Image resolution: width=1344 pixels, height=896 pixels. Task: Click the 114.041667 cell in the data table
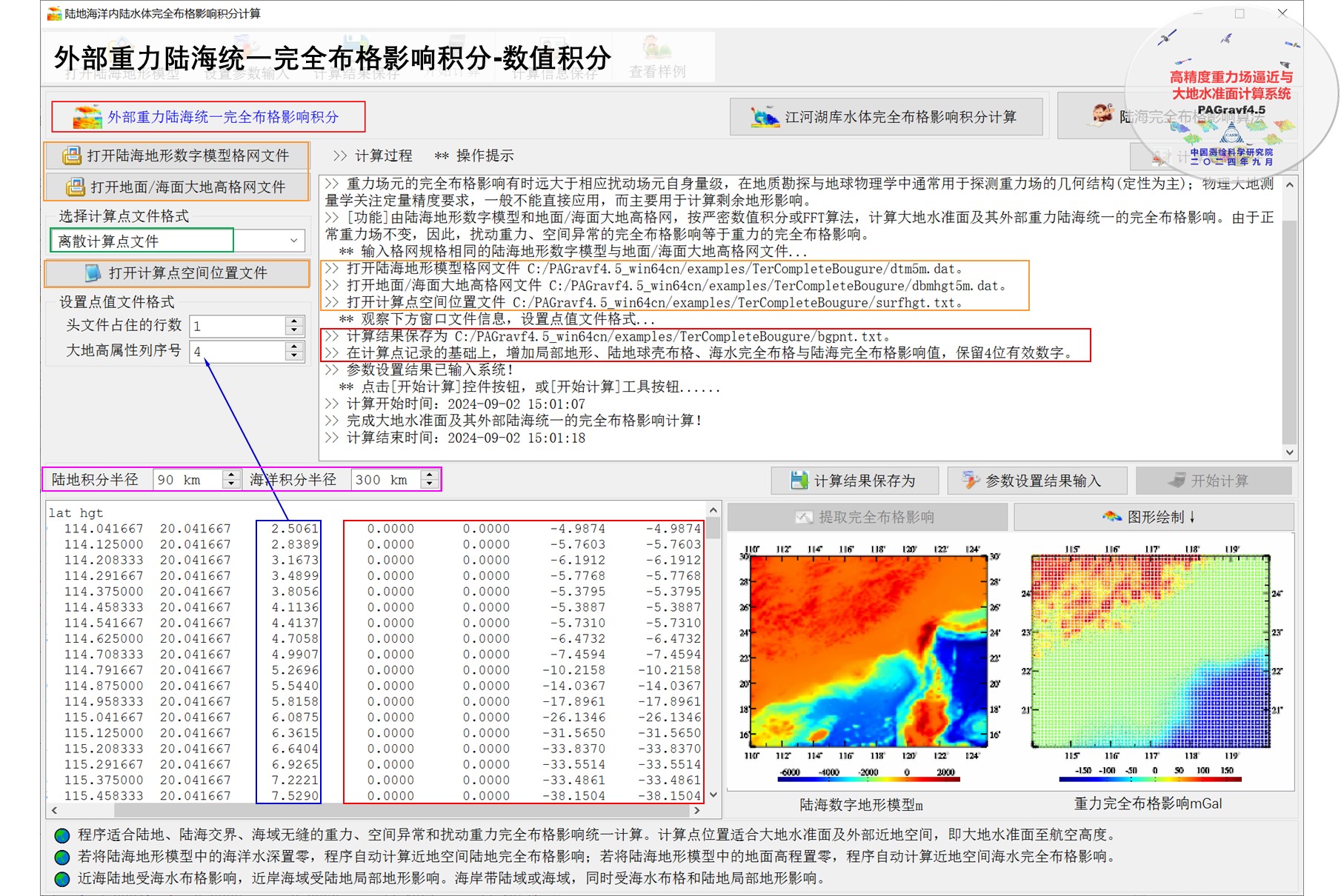(103, 529)
